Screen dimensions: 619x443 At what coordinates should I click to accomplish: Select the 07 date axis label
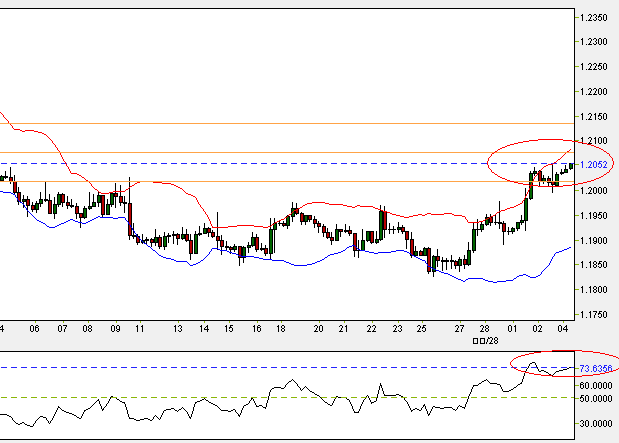(x=62, y=328)
